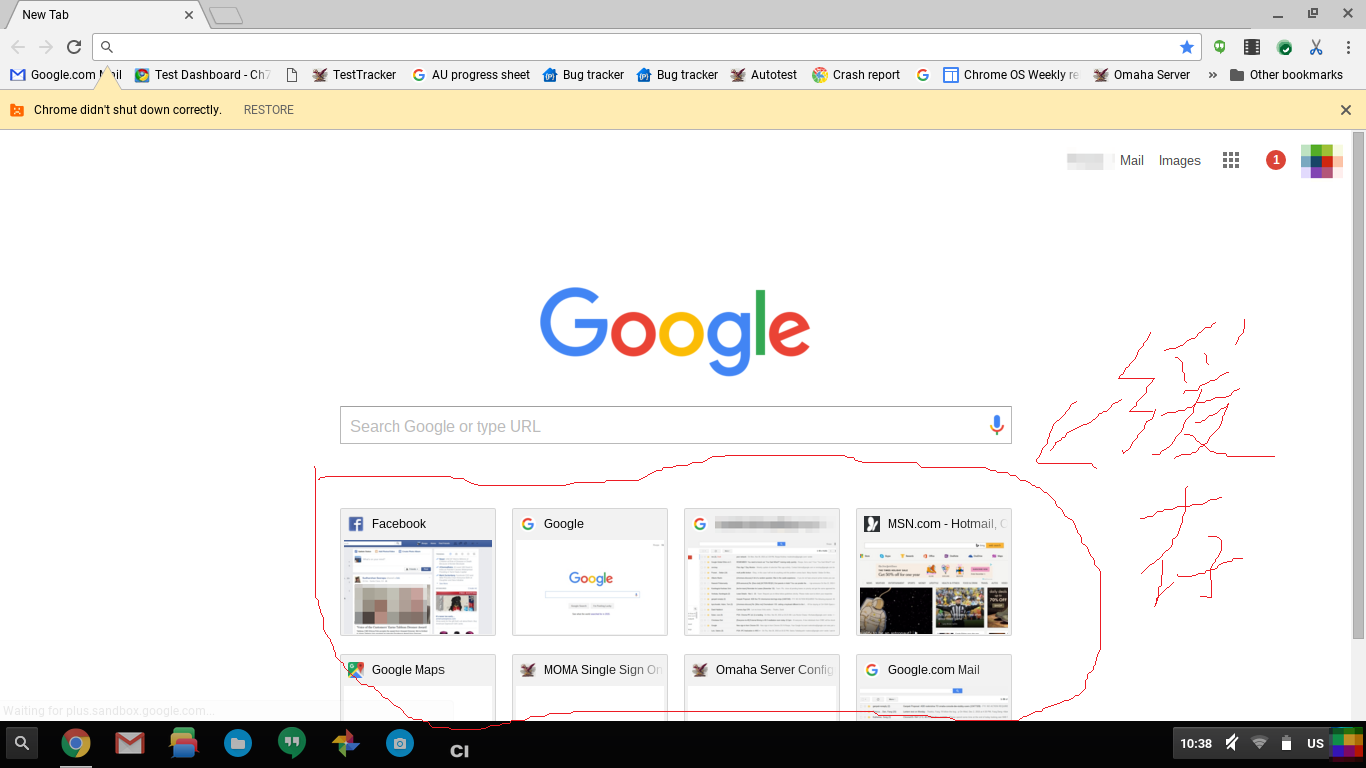Open Google Photos from the shelf
This screenshot has width=1366, height=768.
tap(345, 743)
